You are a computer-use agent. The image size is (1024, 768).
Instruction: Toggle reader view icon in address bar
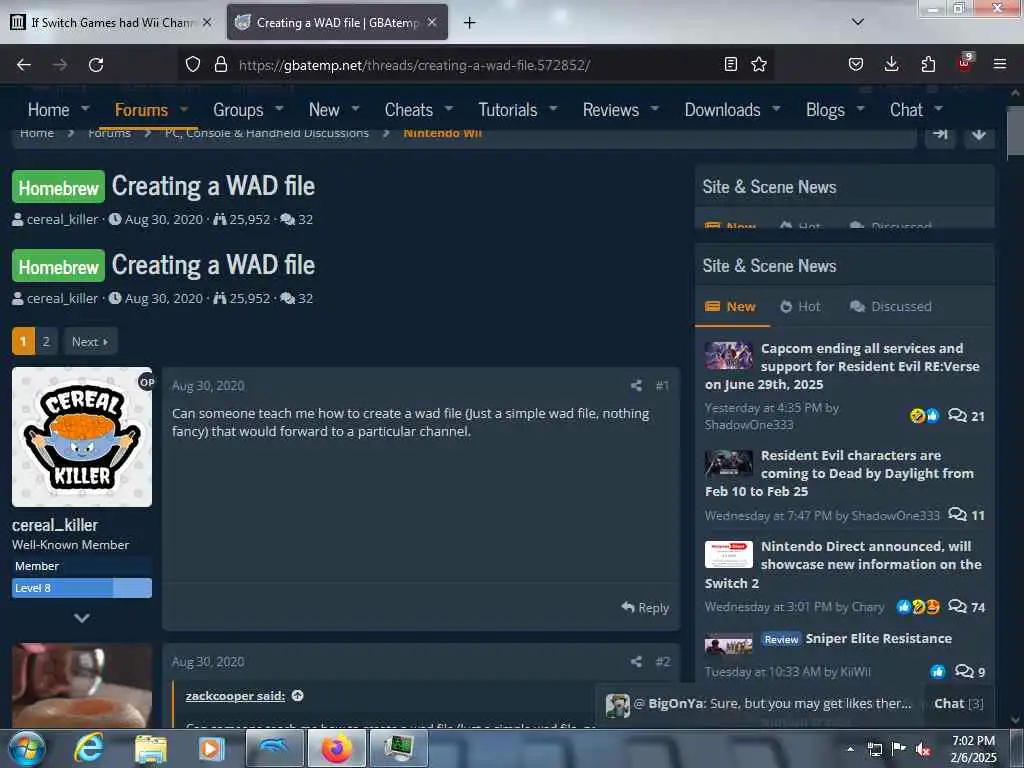pyautogui.click(x=731, y=64)
